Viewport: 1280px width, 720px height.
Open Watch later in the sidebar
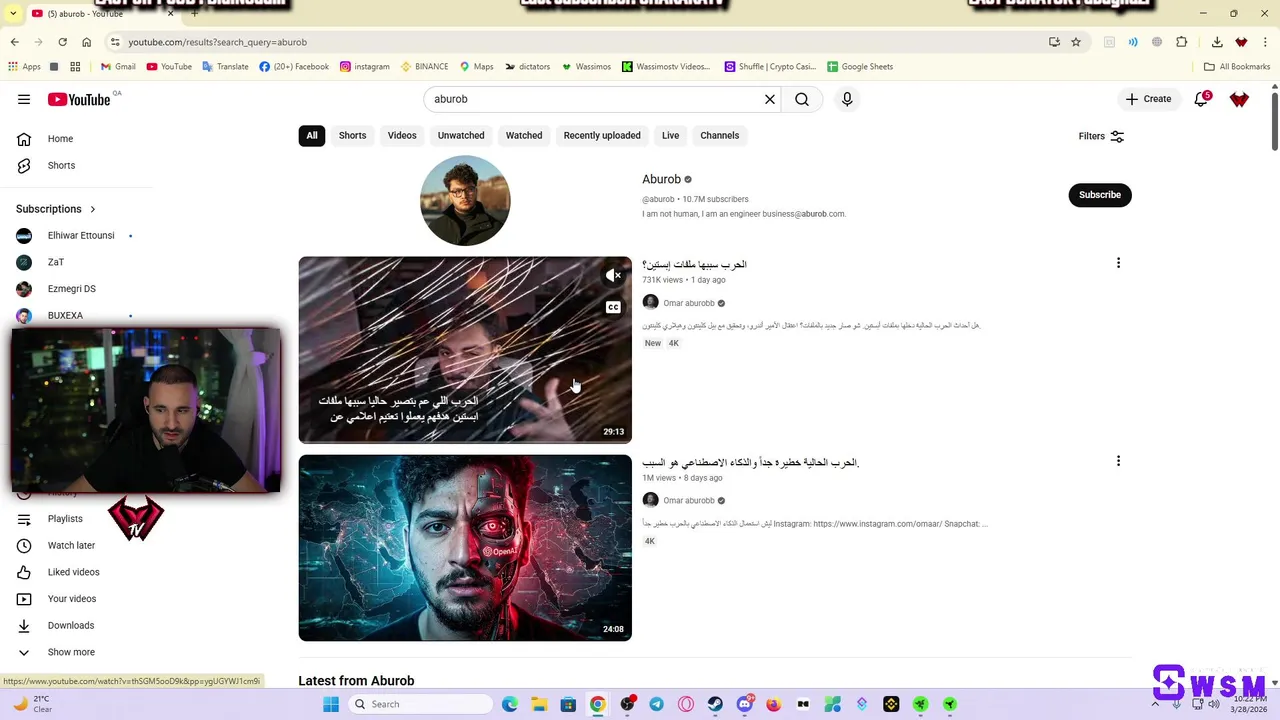(71, 546)
